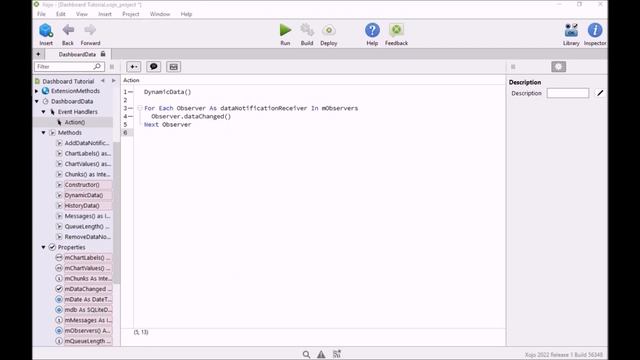Click the third icon in the editor toolbar
This screenshot has width=640, height=360.
pos(173,67)
